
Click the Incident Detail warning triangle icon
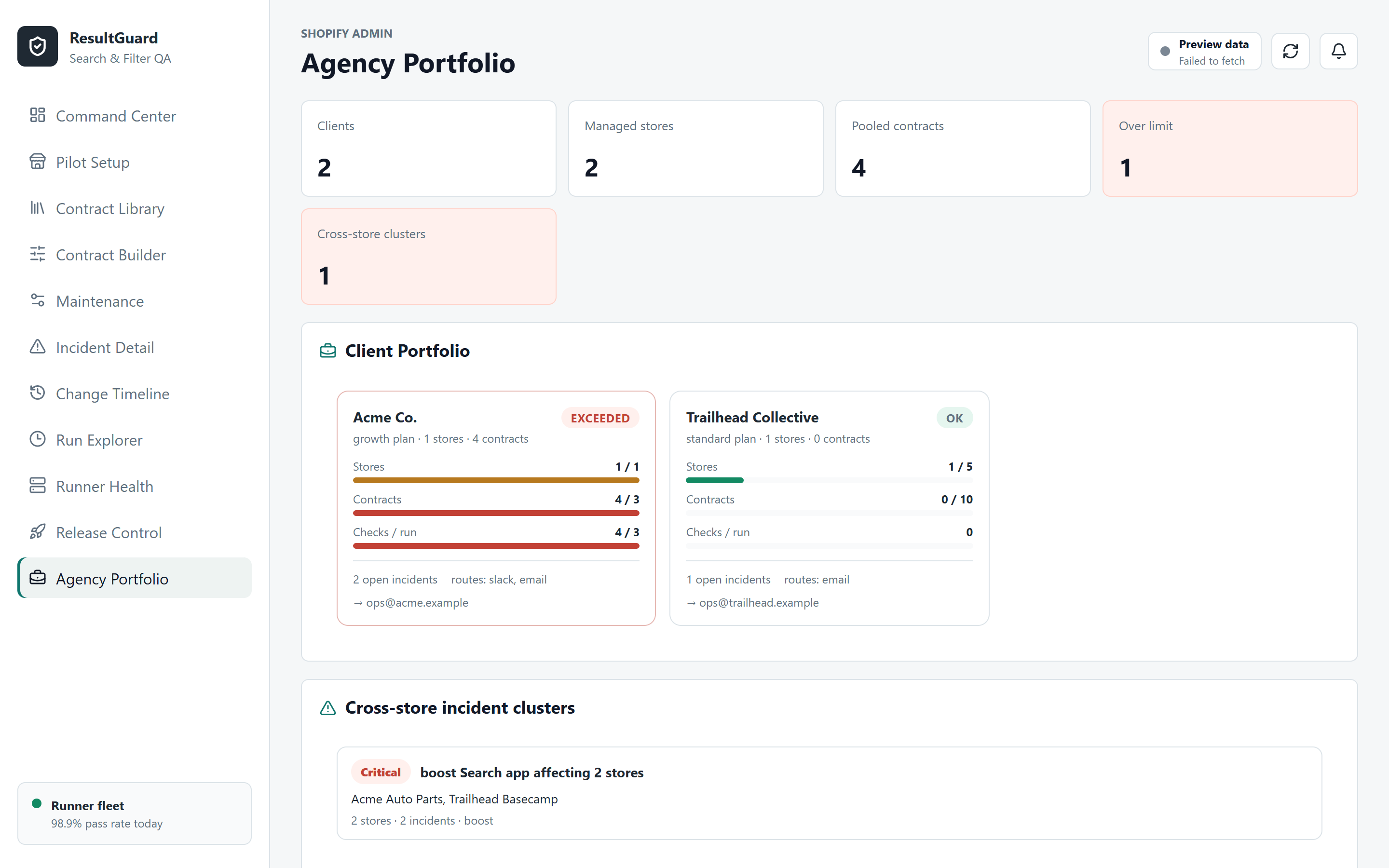click(x=37, y=347)
